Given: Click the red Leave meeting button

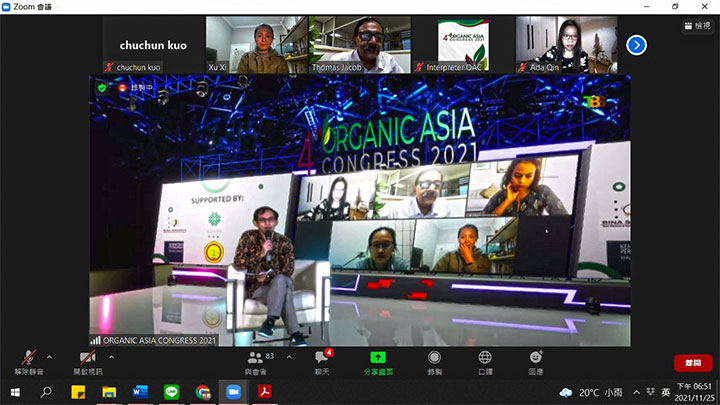Looking at the screenshot, I should coord(693,363).
